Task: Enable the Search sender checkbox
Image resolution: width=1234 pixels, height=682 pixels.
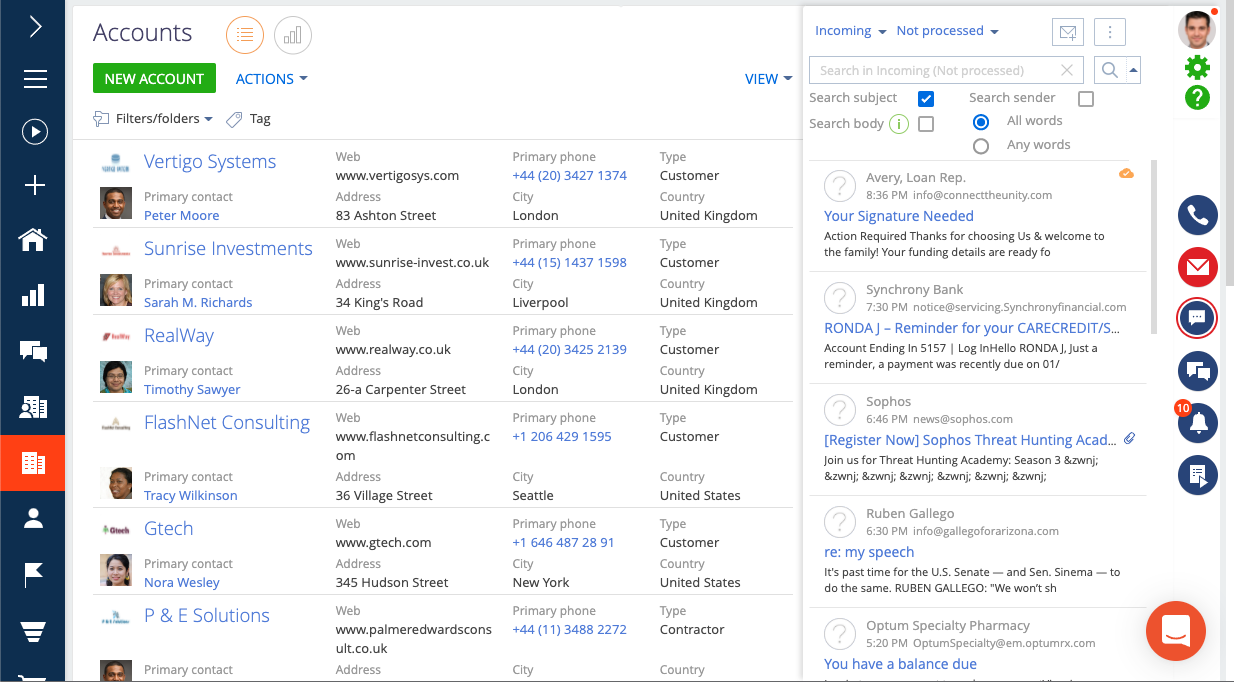Action: [x=1084, y=97]
